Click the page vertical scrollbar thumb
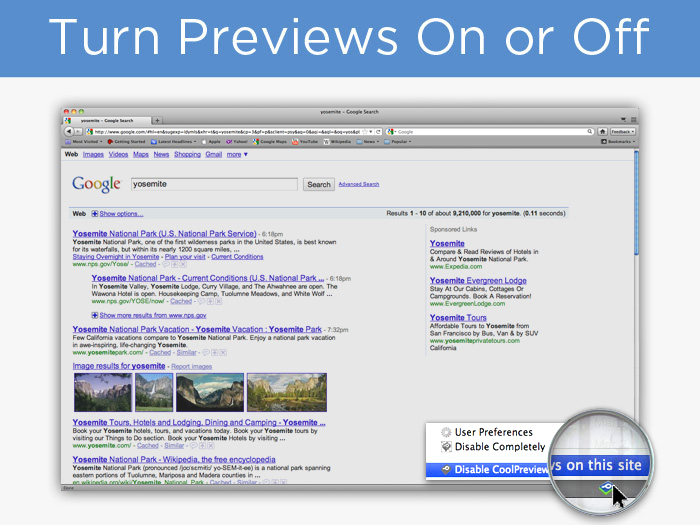Viewport: 700px width, 525px height. [636, 203]
